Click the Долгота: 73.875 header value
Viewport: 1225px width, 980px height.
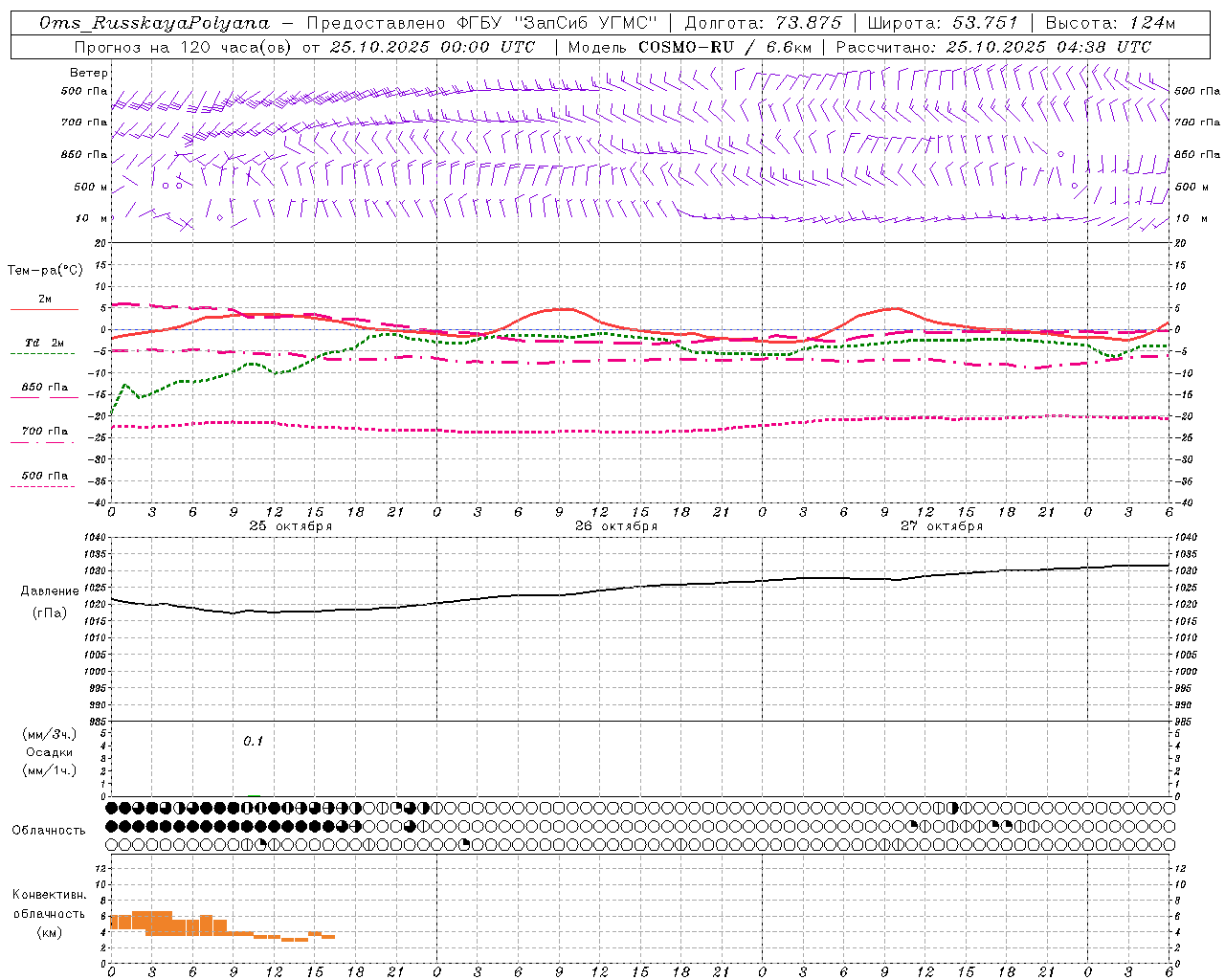coord(764,23)
